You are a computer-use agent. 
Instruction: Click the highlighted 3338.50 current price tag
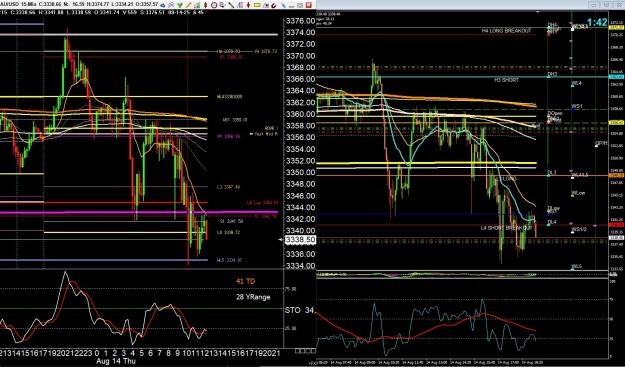pos(301,239)
